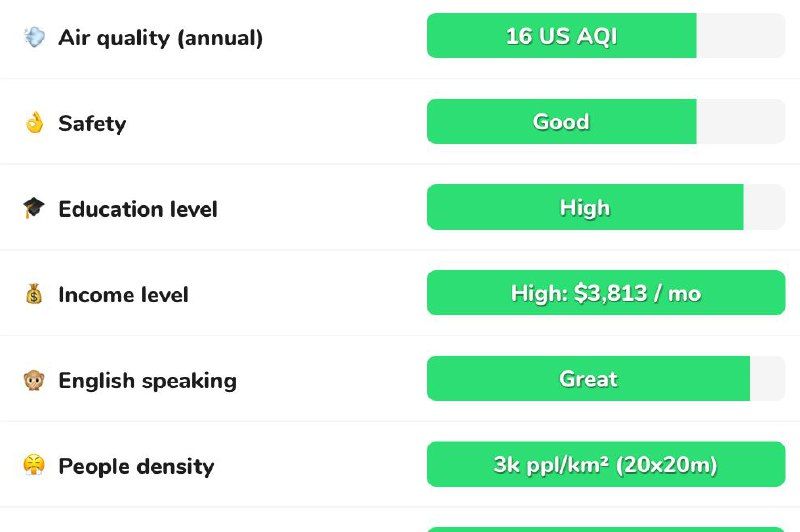Click the graduation cap icon

coord(34,209)
